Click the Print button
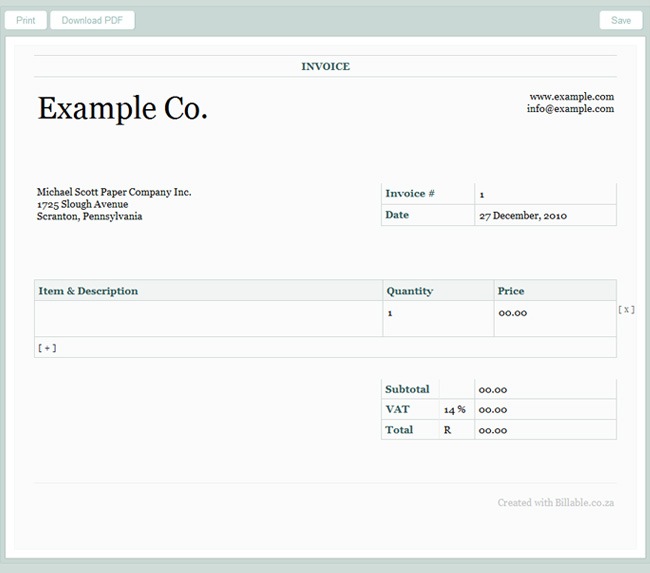The width and height of the screenshot is (650, 573). tap(25, 20)
